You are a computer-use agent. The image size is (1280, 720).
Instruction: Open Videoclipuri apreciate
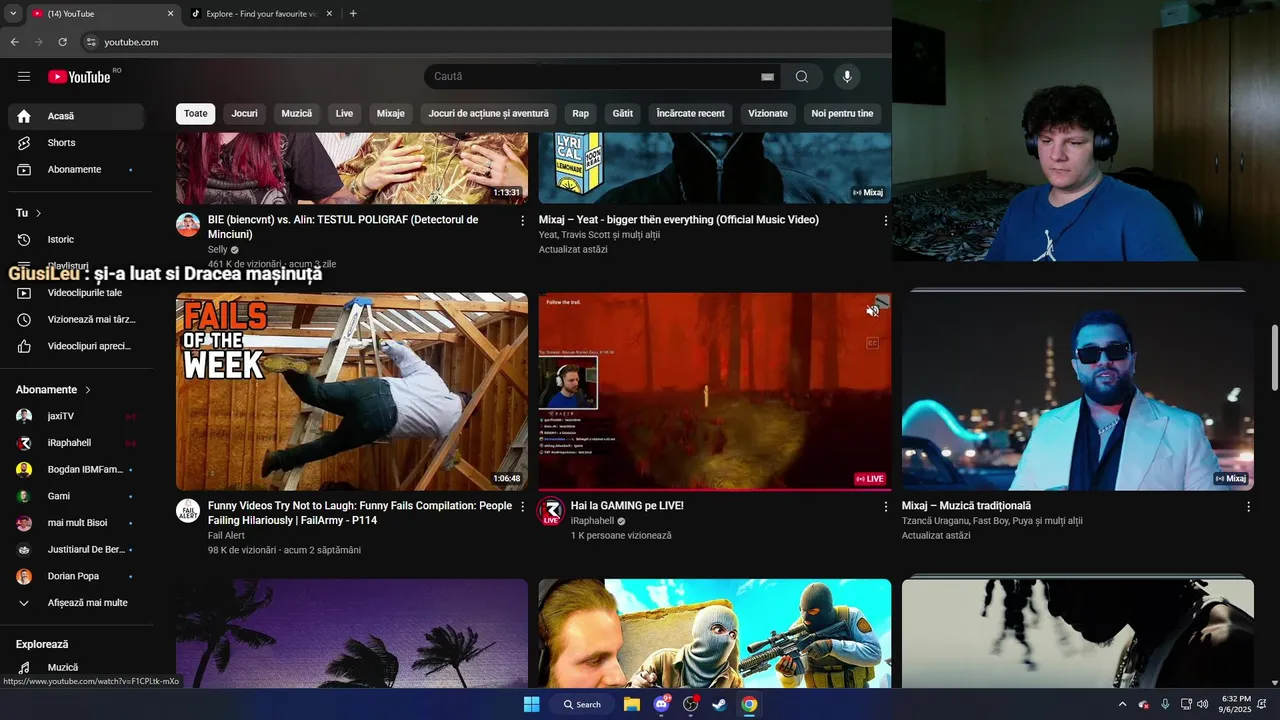[x=76, y=346]
